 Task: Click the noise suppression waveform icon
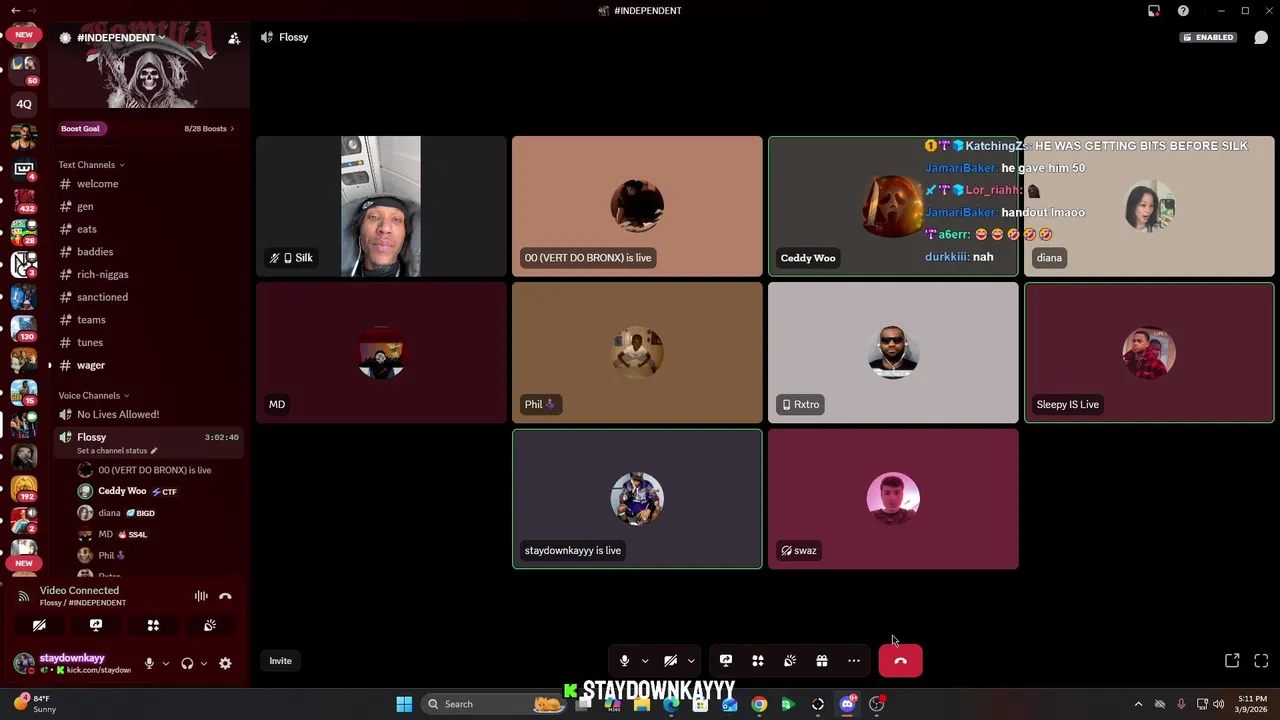coord(201,596)
